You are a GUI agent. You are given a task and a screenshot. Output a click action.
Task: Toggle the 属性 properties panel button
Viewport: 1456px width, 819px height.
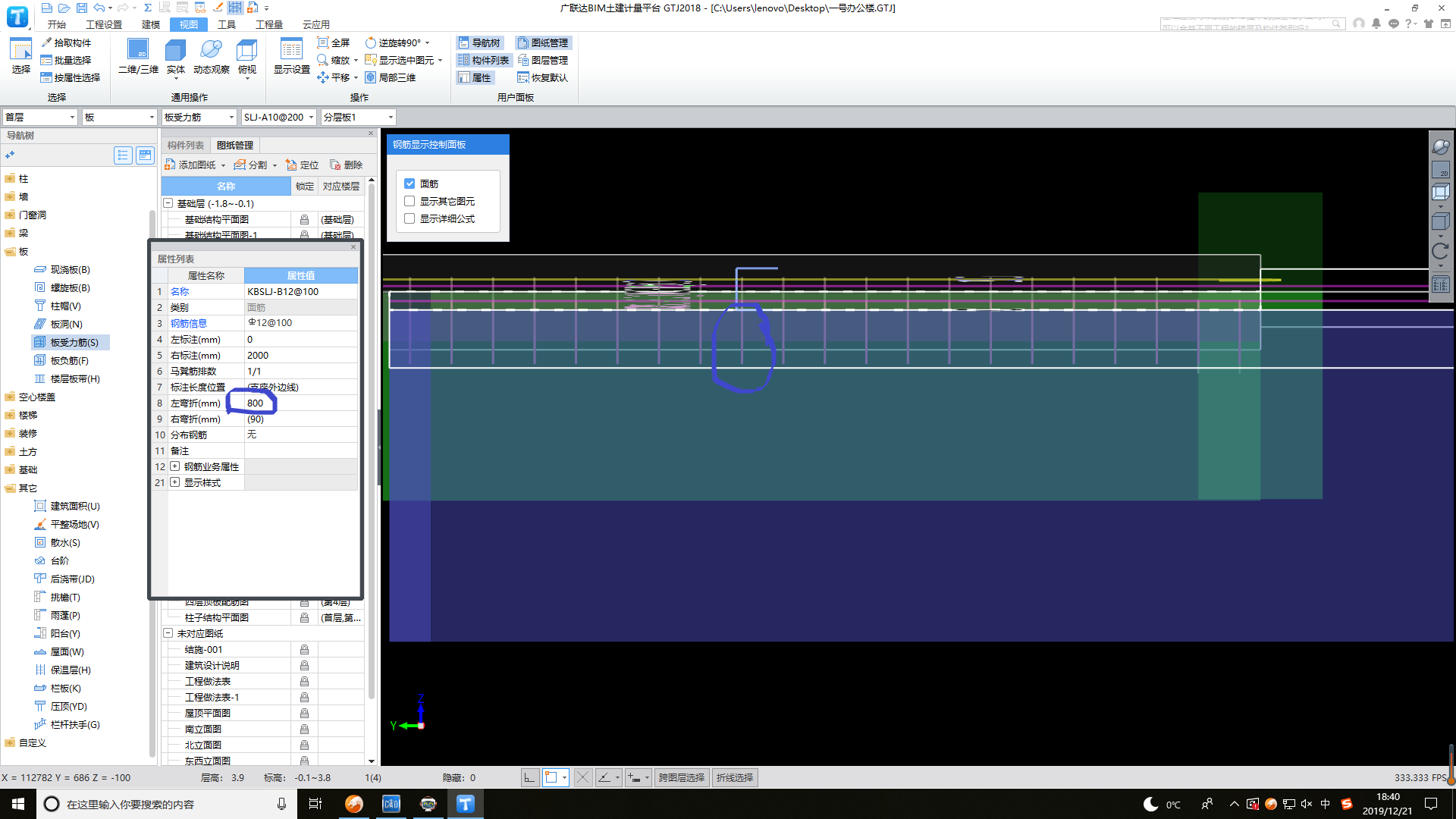click(475, 77)
